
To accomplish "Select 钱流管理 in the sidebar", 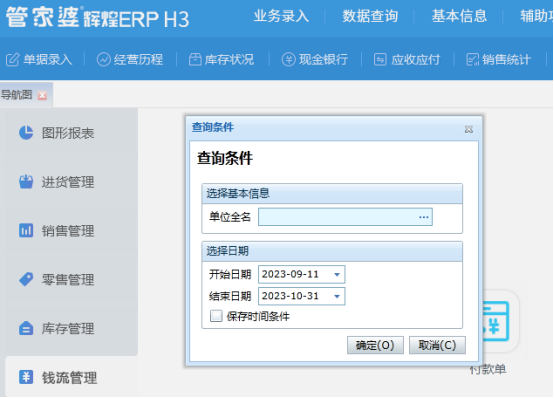I will (69, 377).
